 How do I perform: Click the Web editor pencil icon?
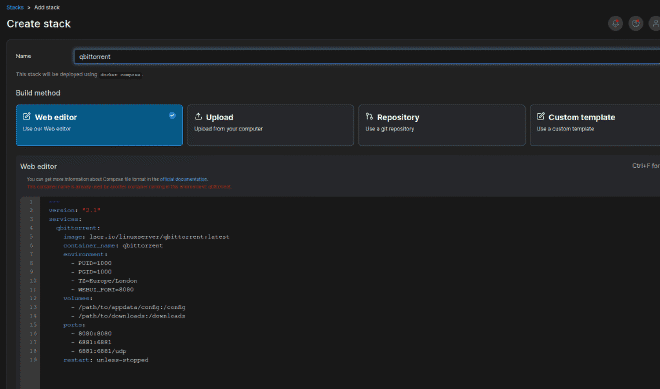(x=27, y=116)
